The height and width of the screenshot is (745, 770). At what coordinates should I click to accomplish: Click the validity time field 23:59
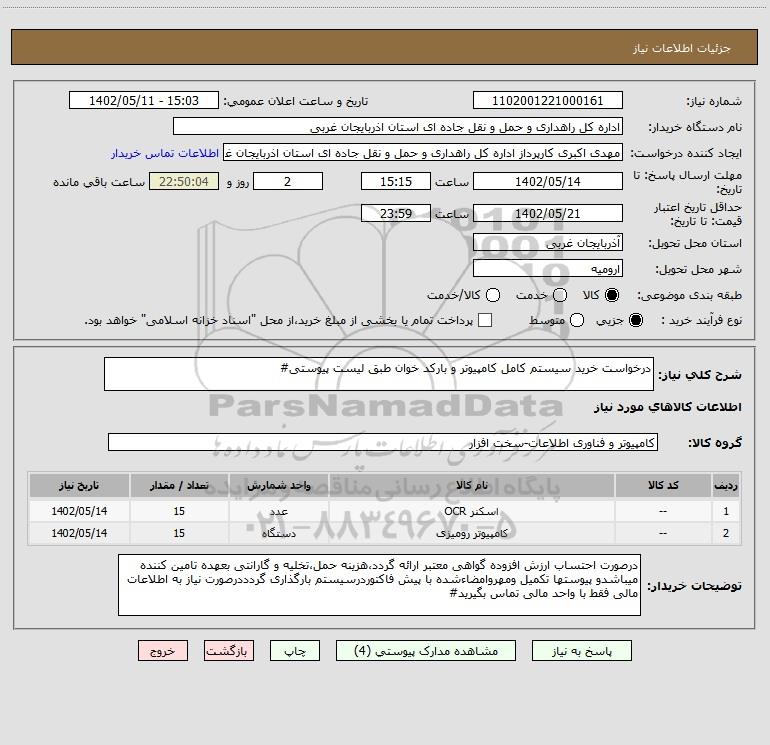pos(396,214)
